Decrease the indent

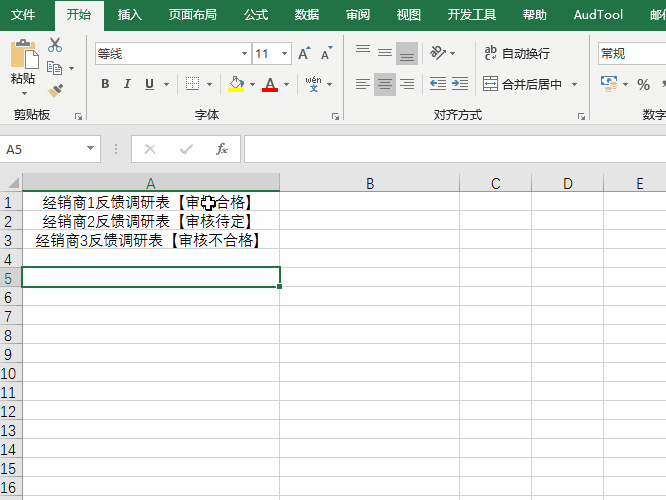[x=437, y=84]
